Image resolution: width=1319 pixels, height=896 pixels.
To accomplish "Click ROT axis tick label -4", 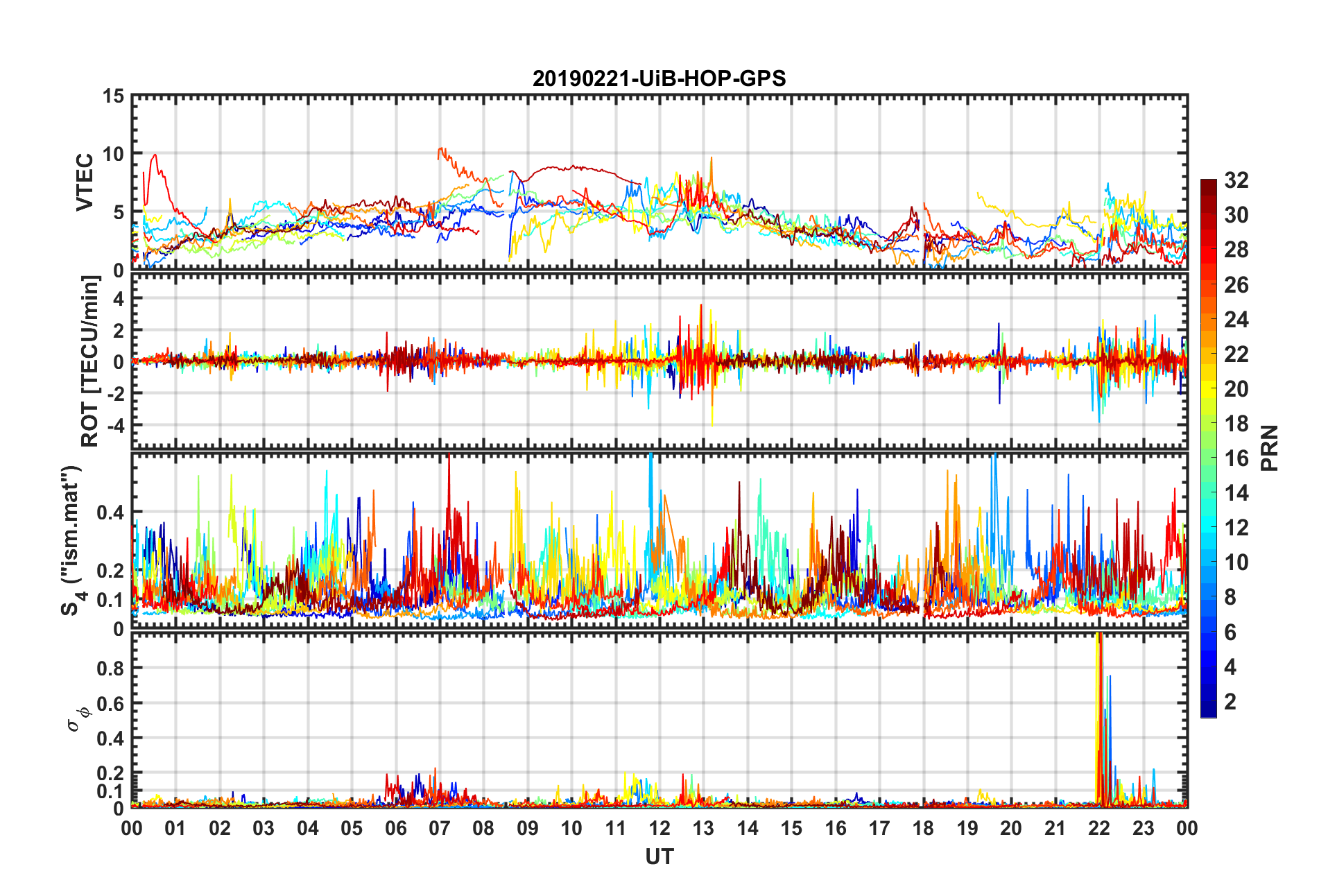I will [x=114, y=424].
